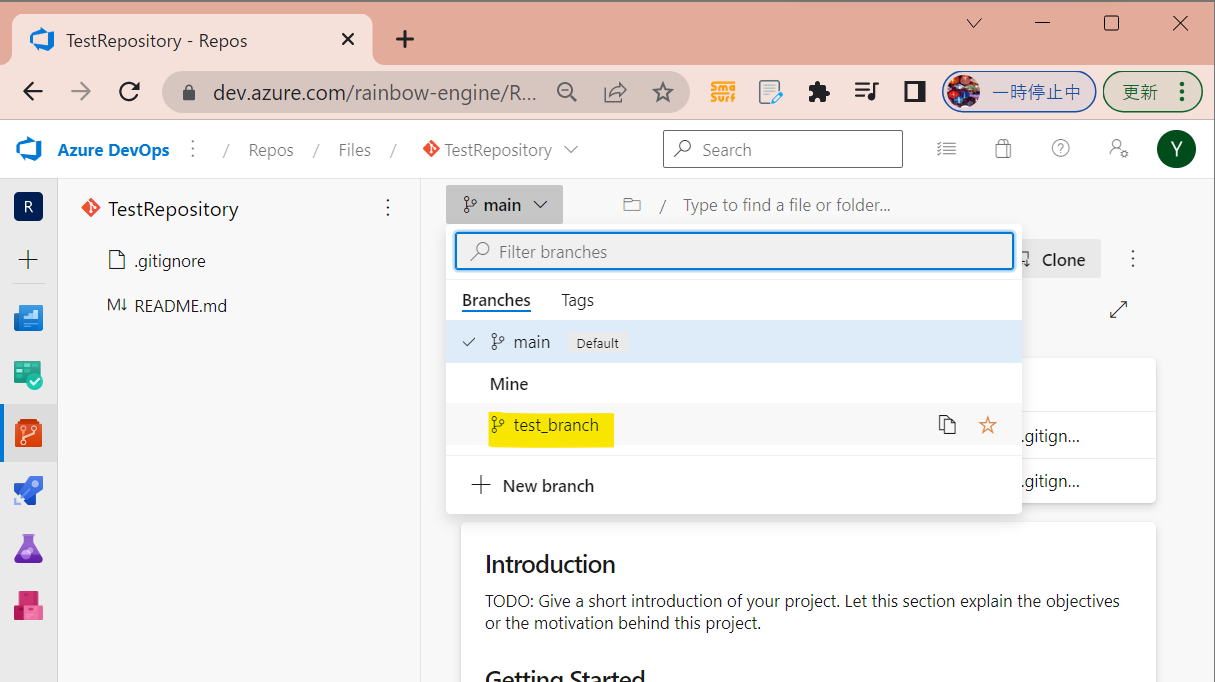Open the Repos breadcrumb link
This screenshot has width=1215, height=682.
(x=271, y=150)
